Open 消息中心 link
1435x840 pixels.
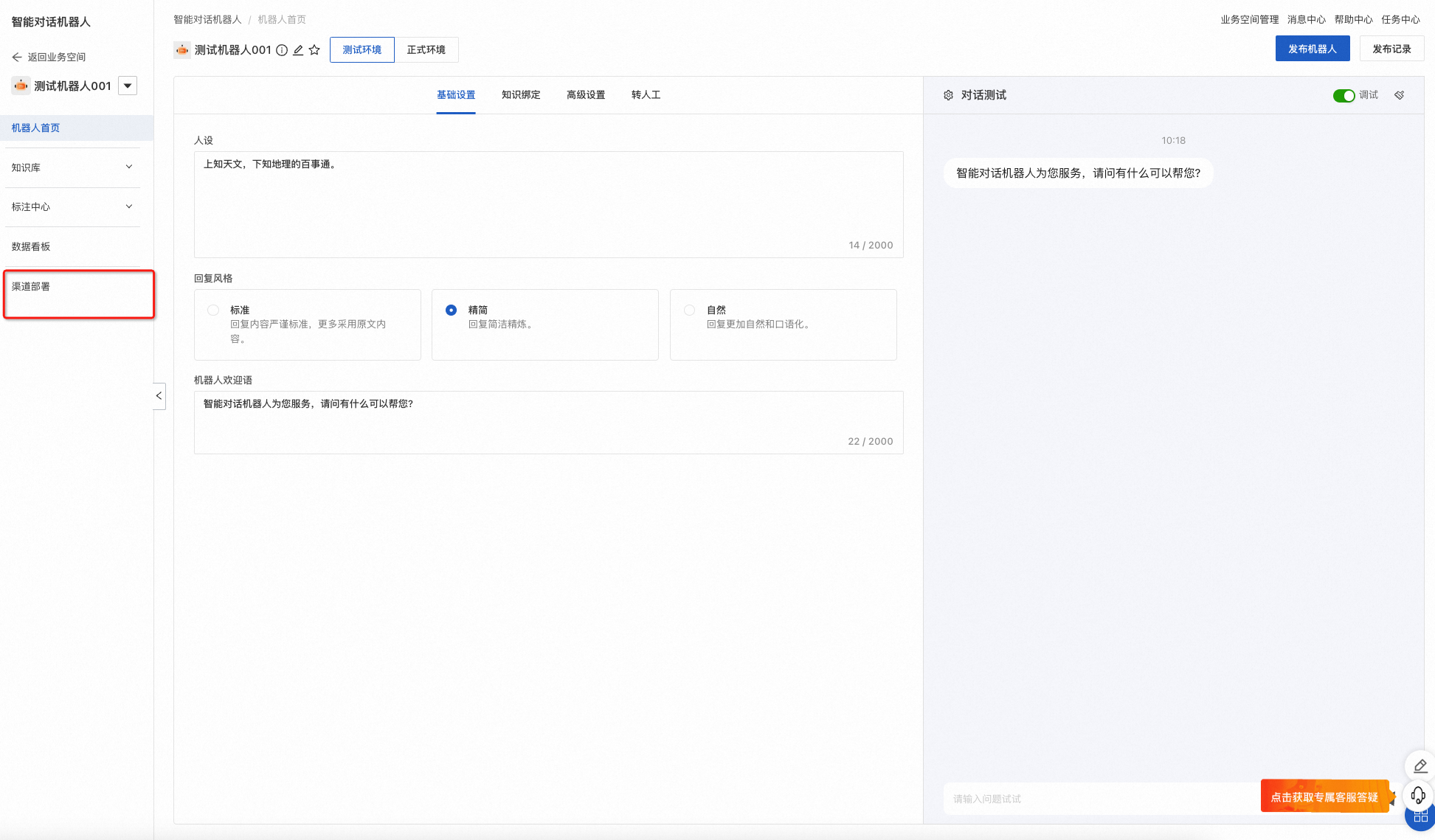[x=1307, y=20]
